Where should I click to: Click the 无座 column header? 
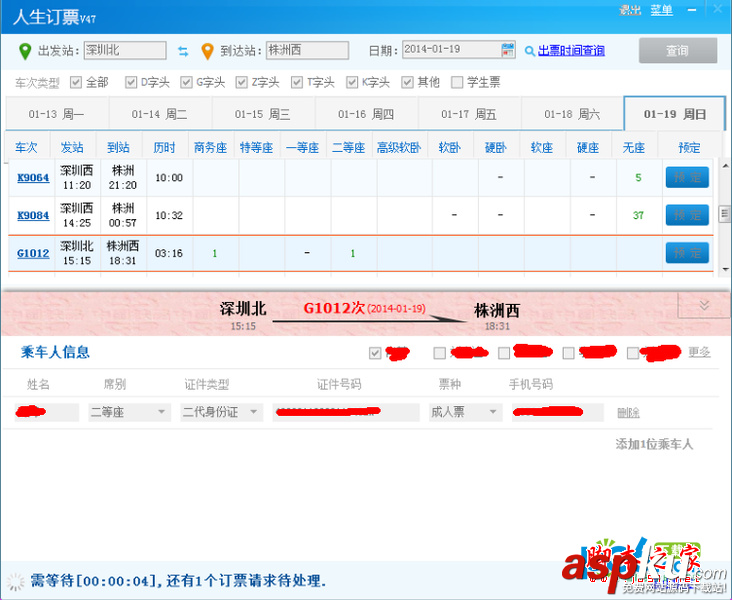coord(633,148)
